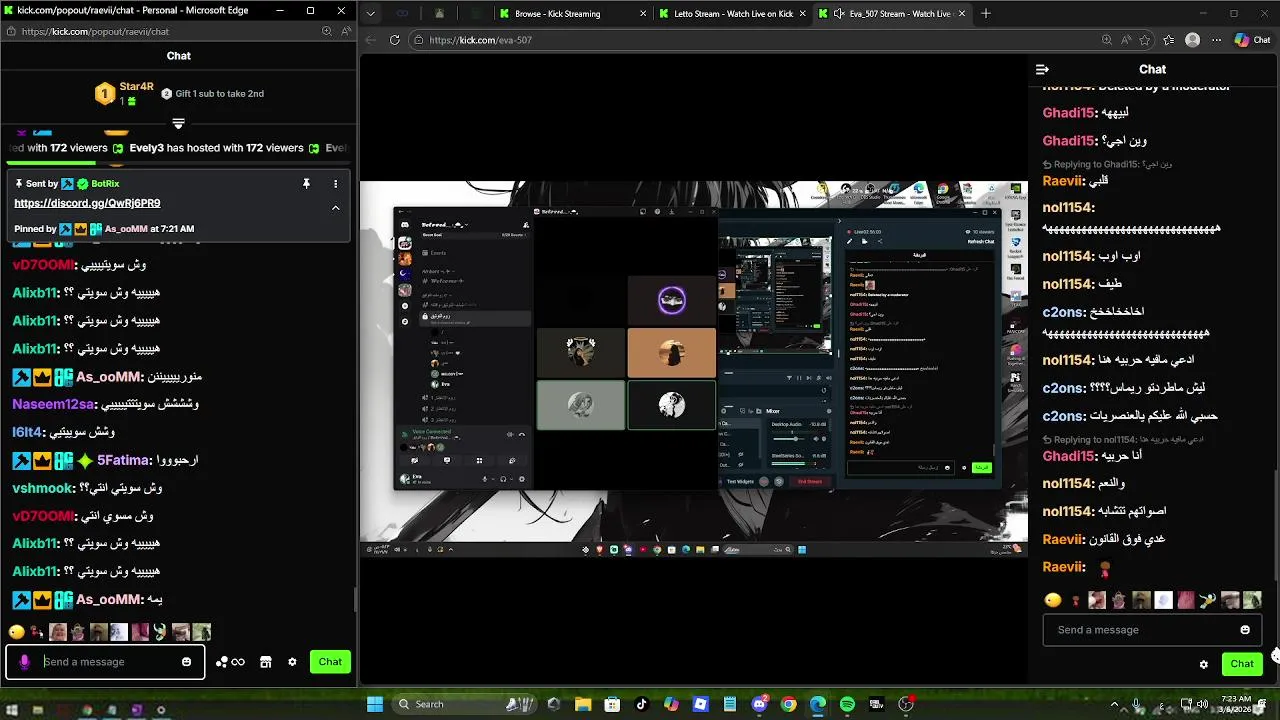Open Discord from taskbar
Screen dimensions: 1280x720
(759, 704)
